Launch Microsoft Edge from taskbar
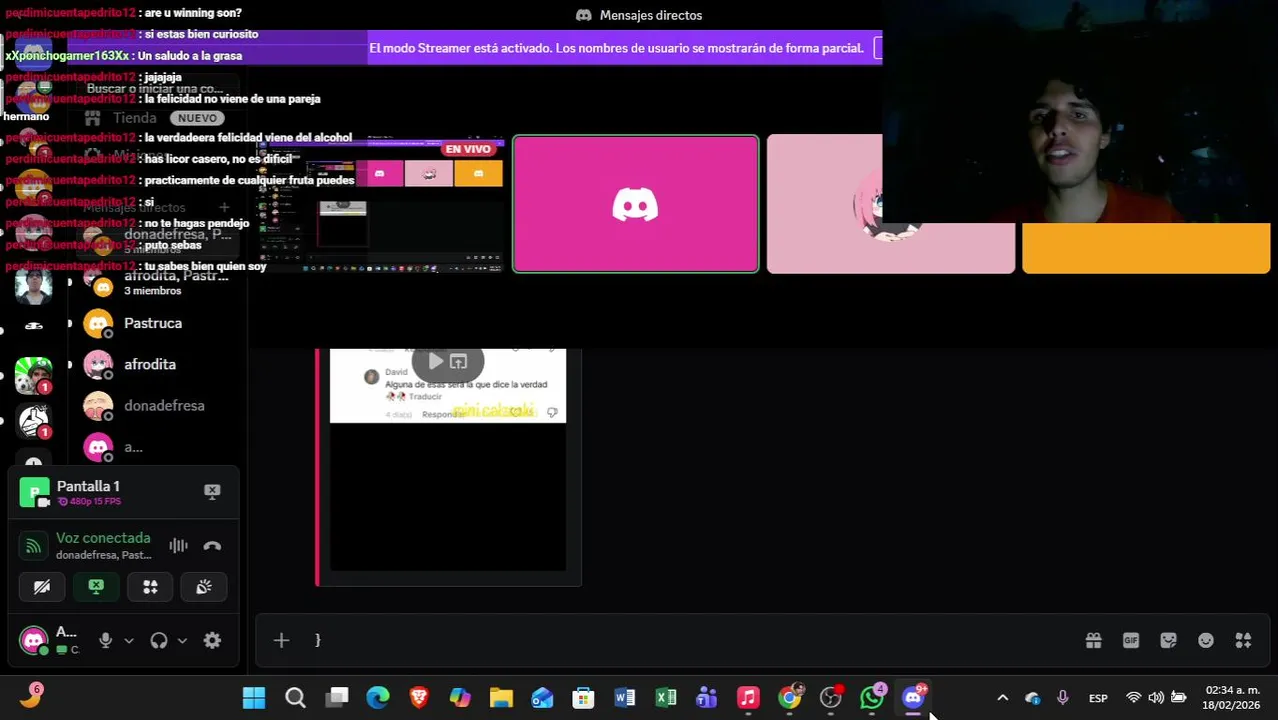 click(378, 698)
